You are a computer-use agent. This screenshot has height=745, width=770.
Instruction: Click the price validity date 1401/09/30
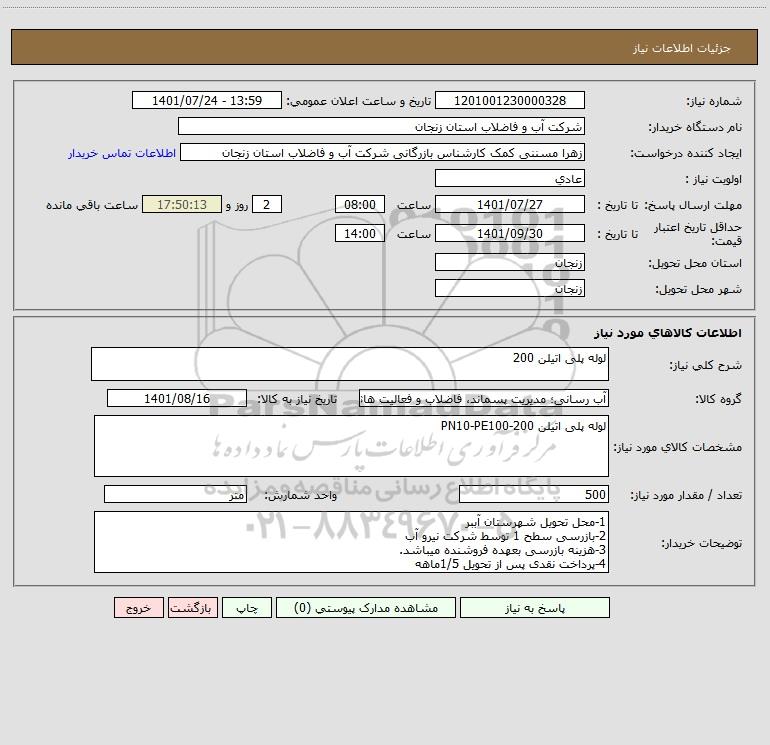[x=510, y=233]
